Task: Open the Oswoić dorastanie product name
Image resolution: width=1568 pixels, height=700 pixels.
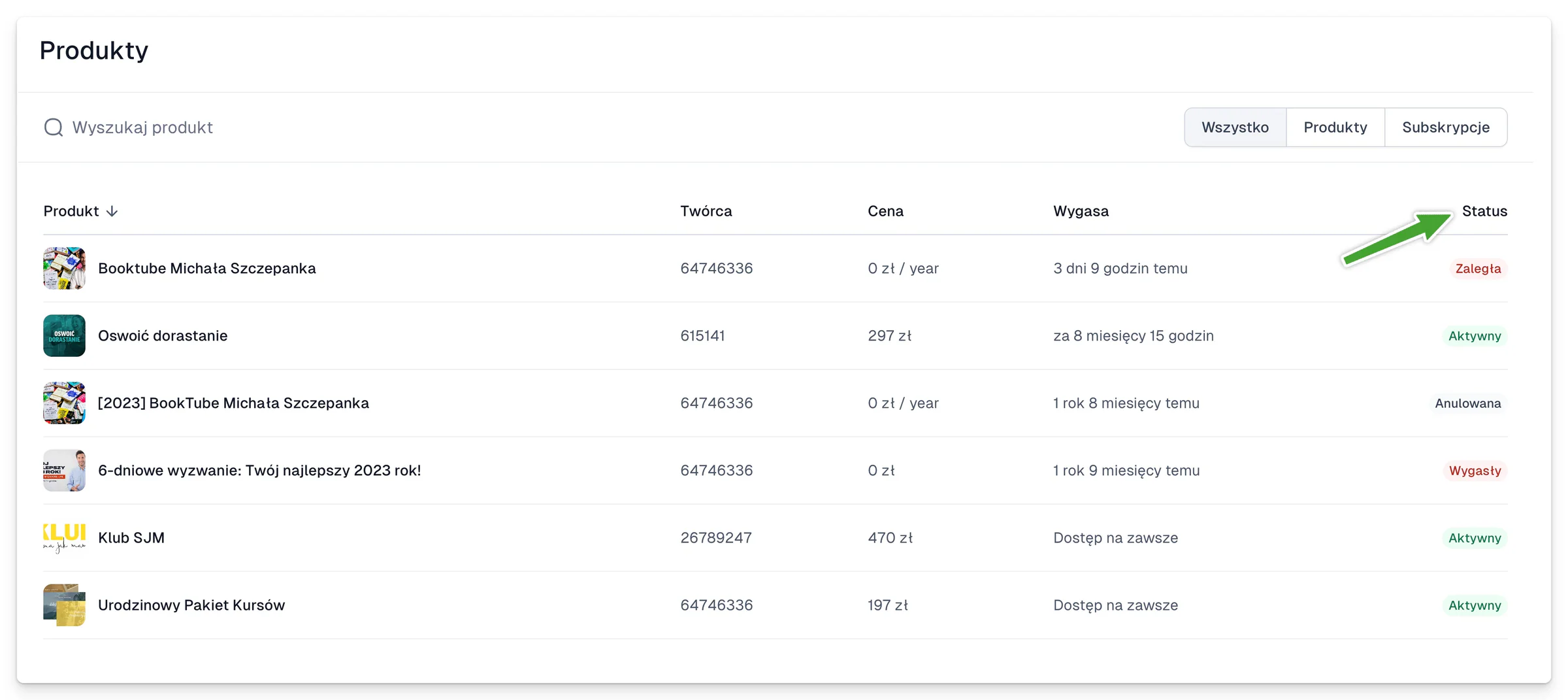Action: tap(163, 335)
